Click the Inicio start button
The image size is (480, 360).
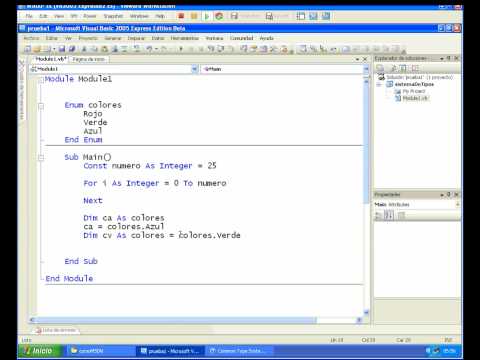click(41, 351)
